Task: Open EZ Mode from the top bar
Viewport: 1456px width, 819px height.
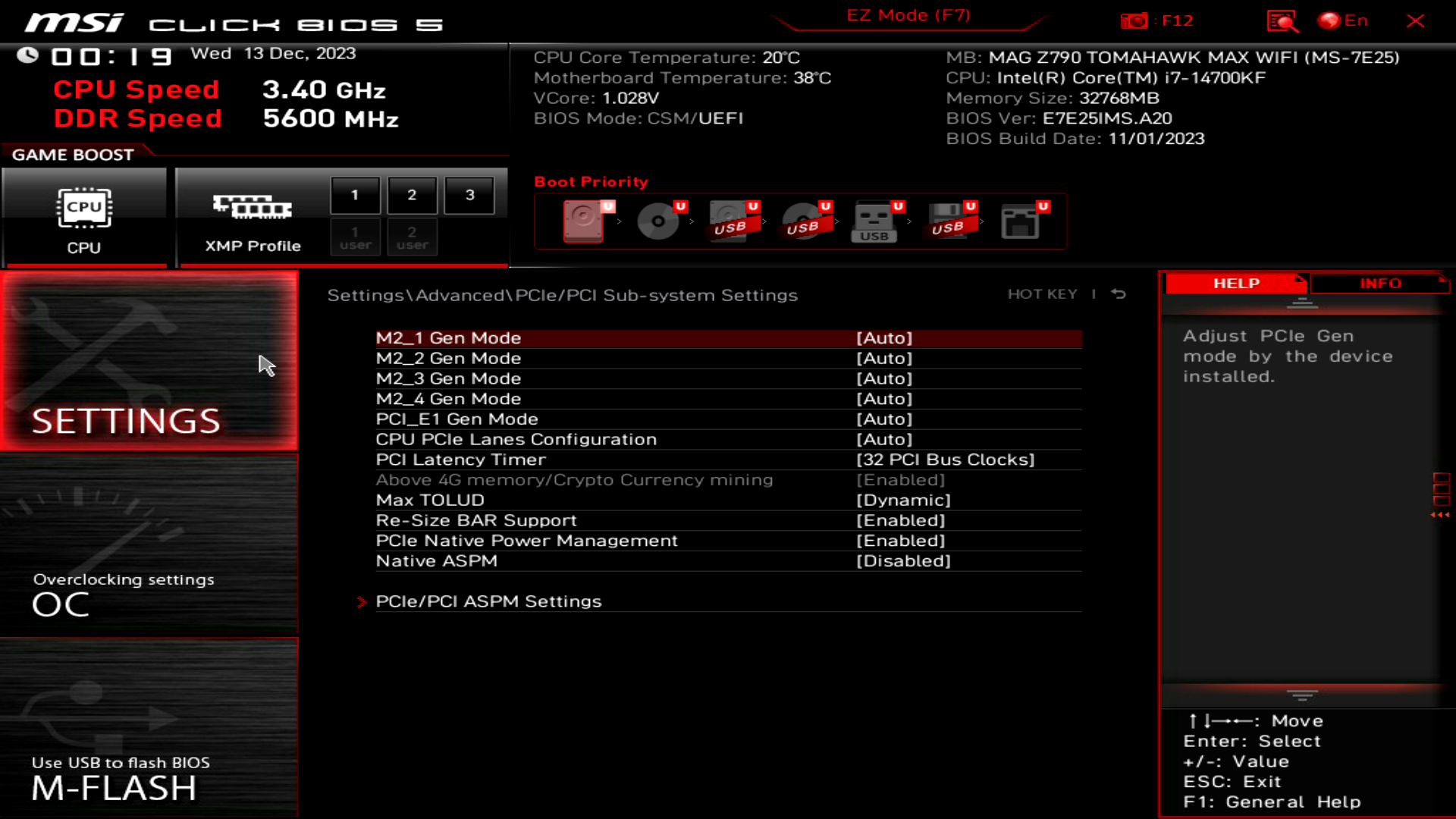Action: coord(907,15)
